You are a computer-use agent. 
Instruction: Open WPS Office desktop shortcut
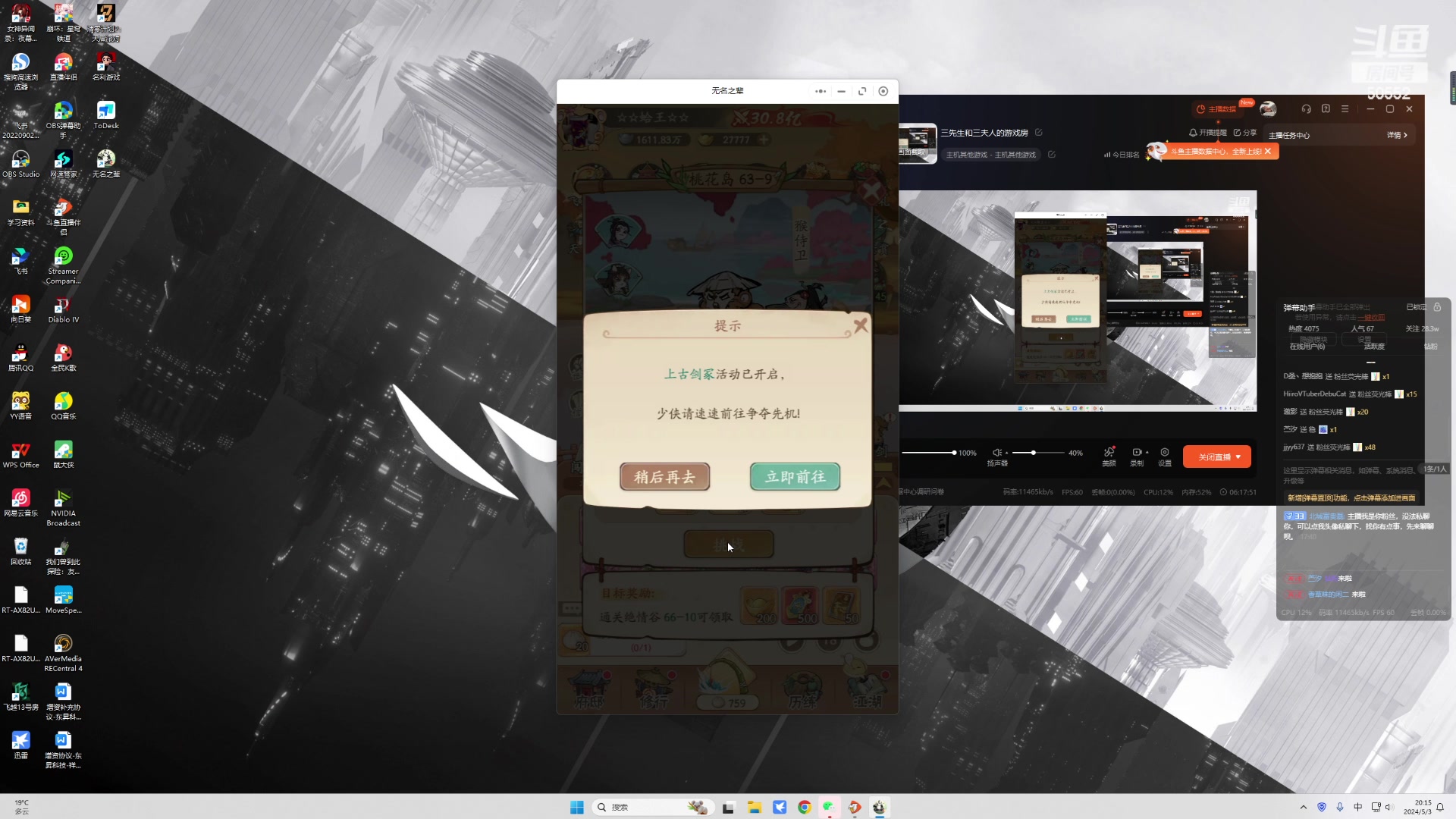pyautogui.click(x=21, y=455)
